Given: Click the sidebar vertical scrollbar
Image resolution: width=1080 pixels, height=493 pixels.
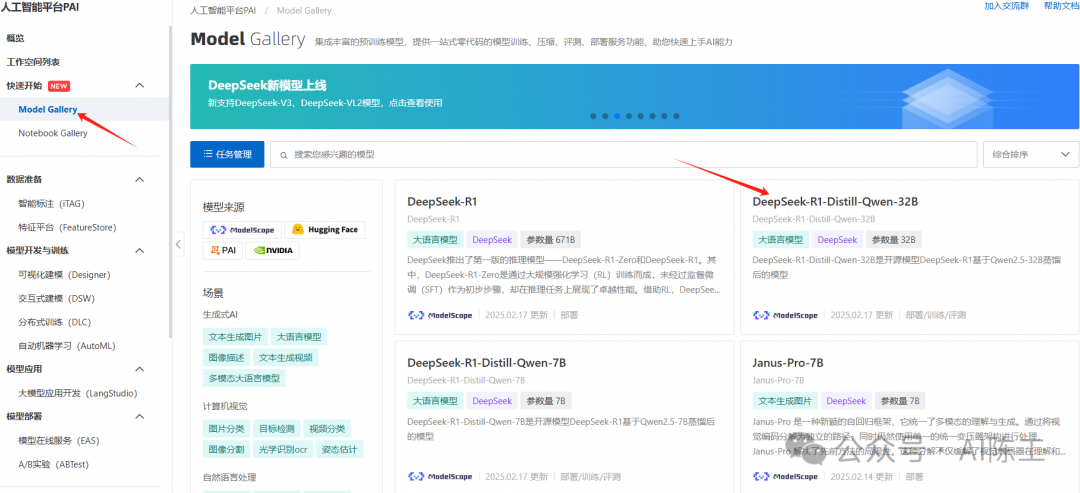Looking at the screenshot, I should 170,182.
